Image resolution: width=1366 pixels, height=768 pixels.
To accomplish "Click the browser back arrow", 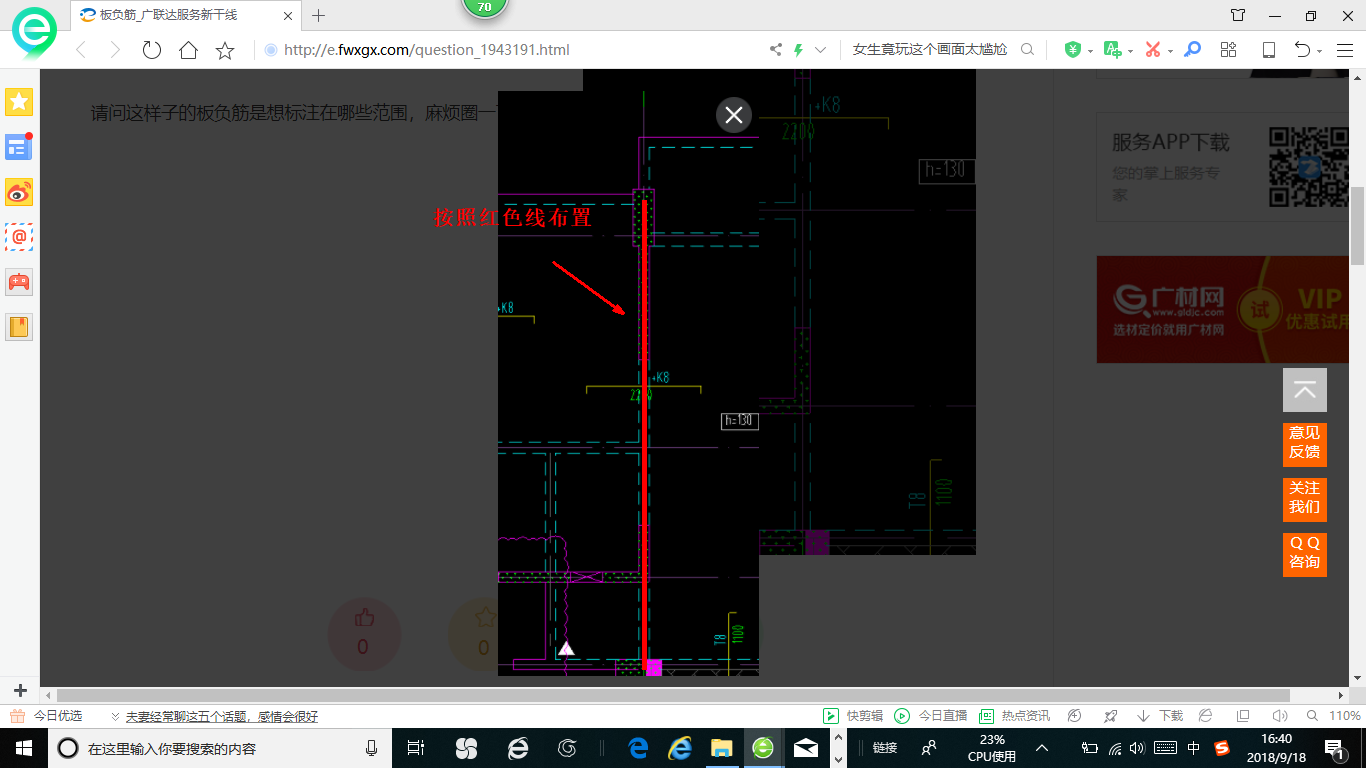I will coord(82,50).
